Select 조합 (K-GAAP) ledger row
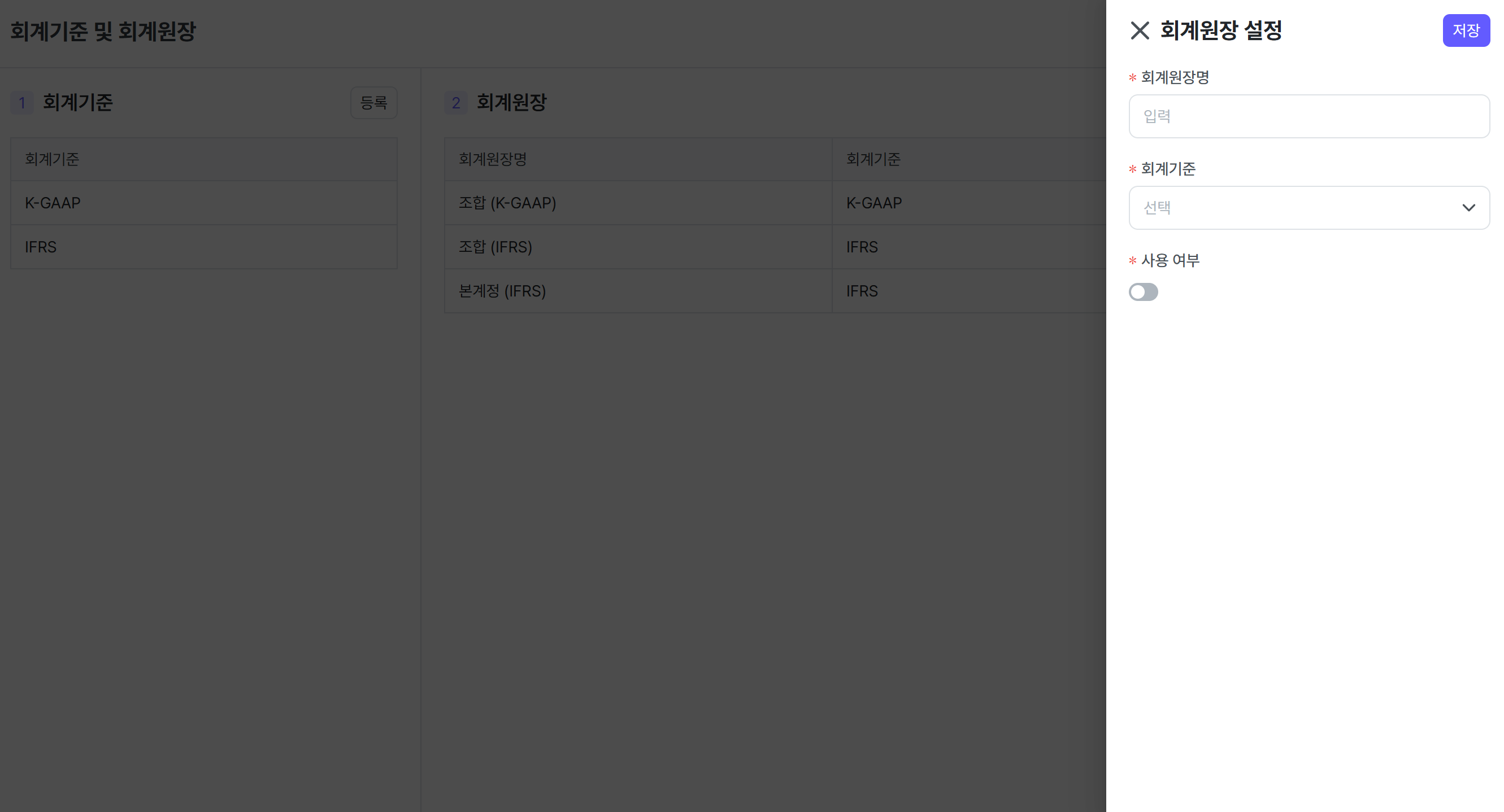Viewport: 1504px width, 812px height. click(775, 203)
